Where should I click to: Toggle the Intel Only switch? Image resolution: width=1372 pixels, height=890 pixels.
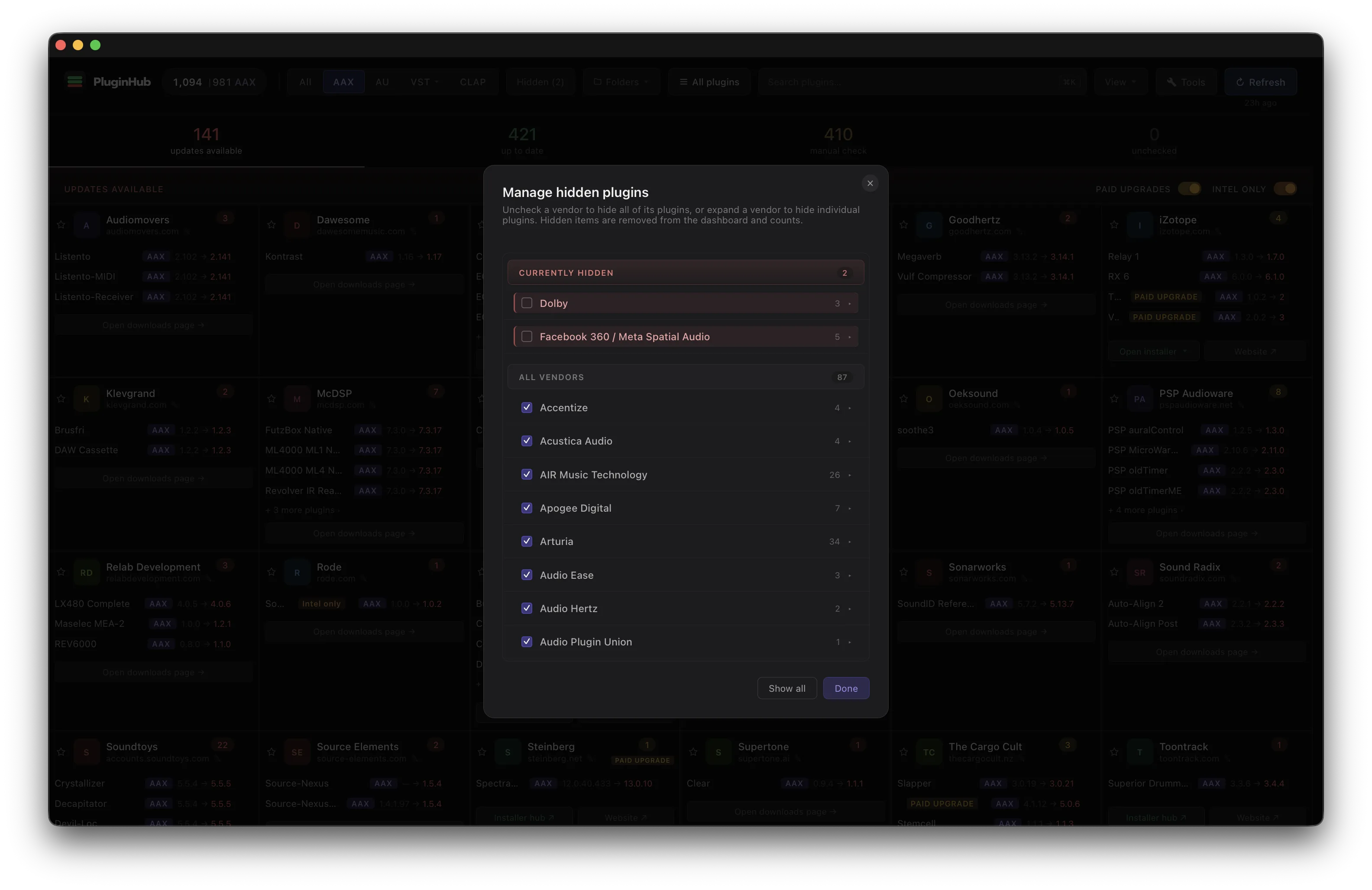click(1285, 188)
